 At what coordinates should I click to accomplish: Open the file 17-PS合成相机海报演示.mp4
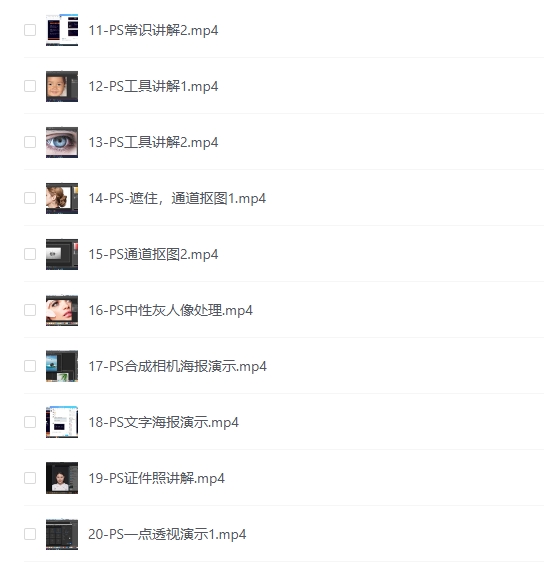177,366
